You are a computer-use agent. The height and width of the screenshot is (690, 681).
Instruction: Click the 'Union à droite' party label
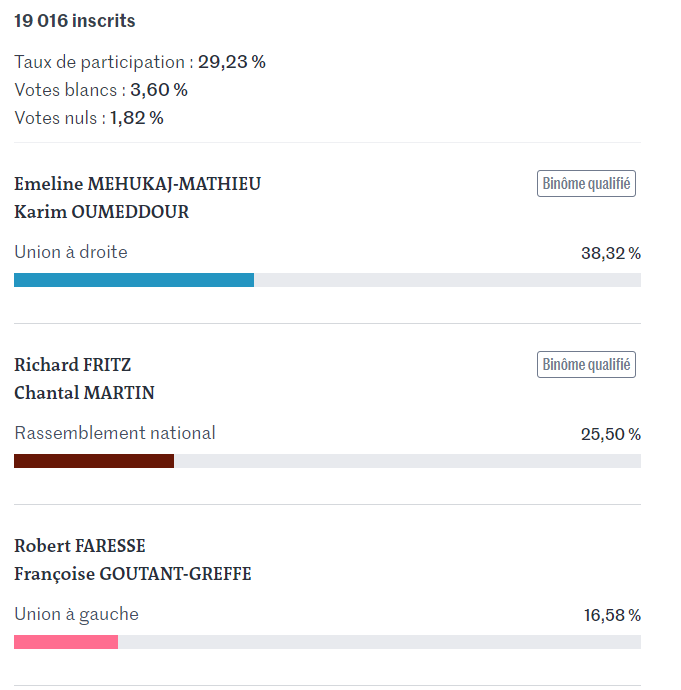click(x=71, y=252)
